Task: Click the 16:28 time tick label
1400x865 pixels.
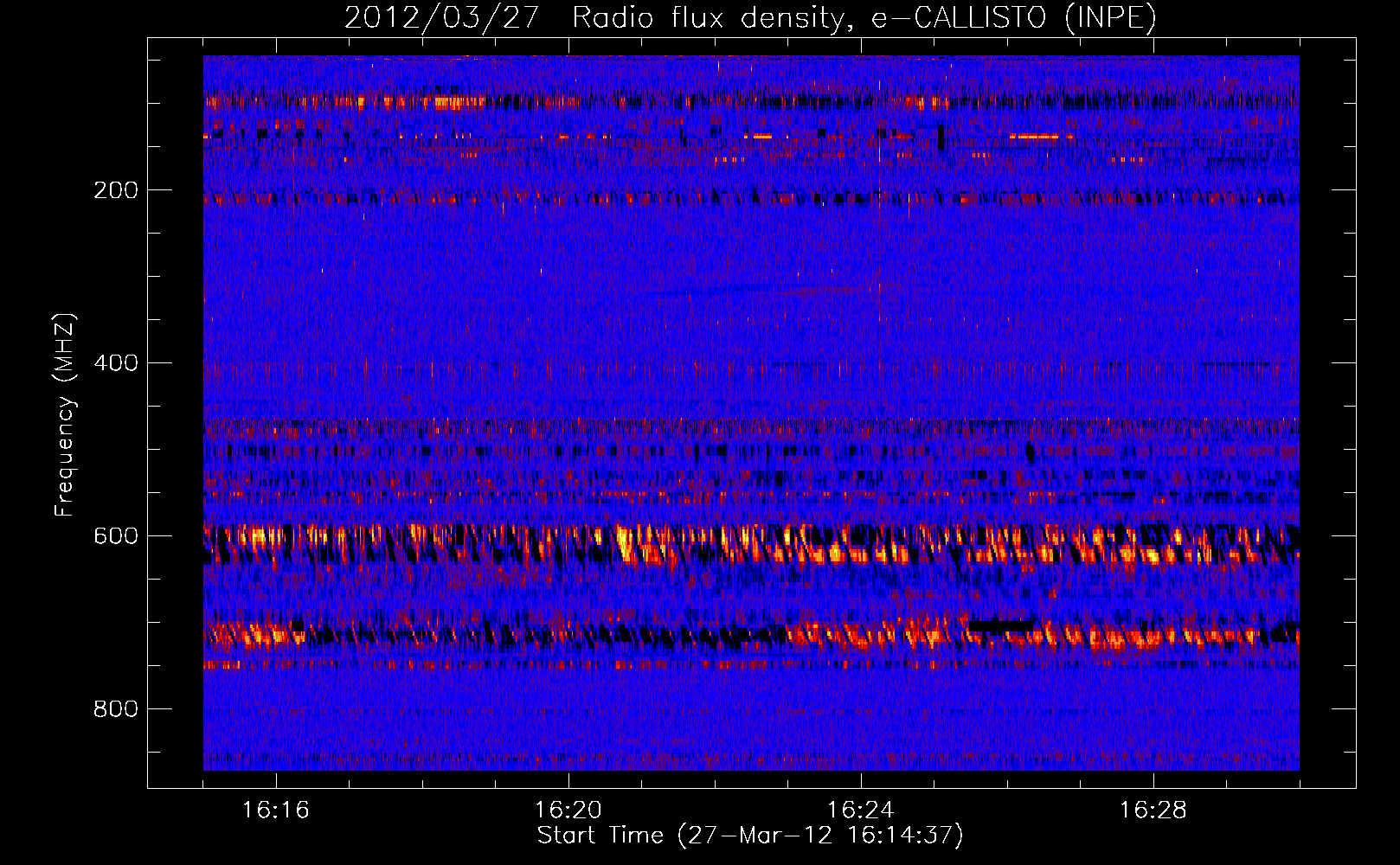Action: point(1153,811)
